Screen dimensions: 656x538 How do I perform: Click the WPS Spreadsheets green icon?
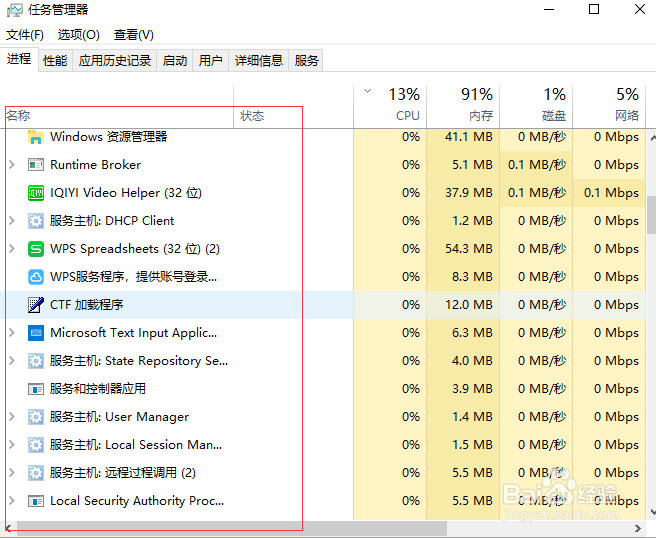(x=36, y=249)
